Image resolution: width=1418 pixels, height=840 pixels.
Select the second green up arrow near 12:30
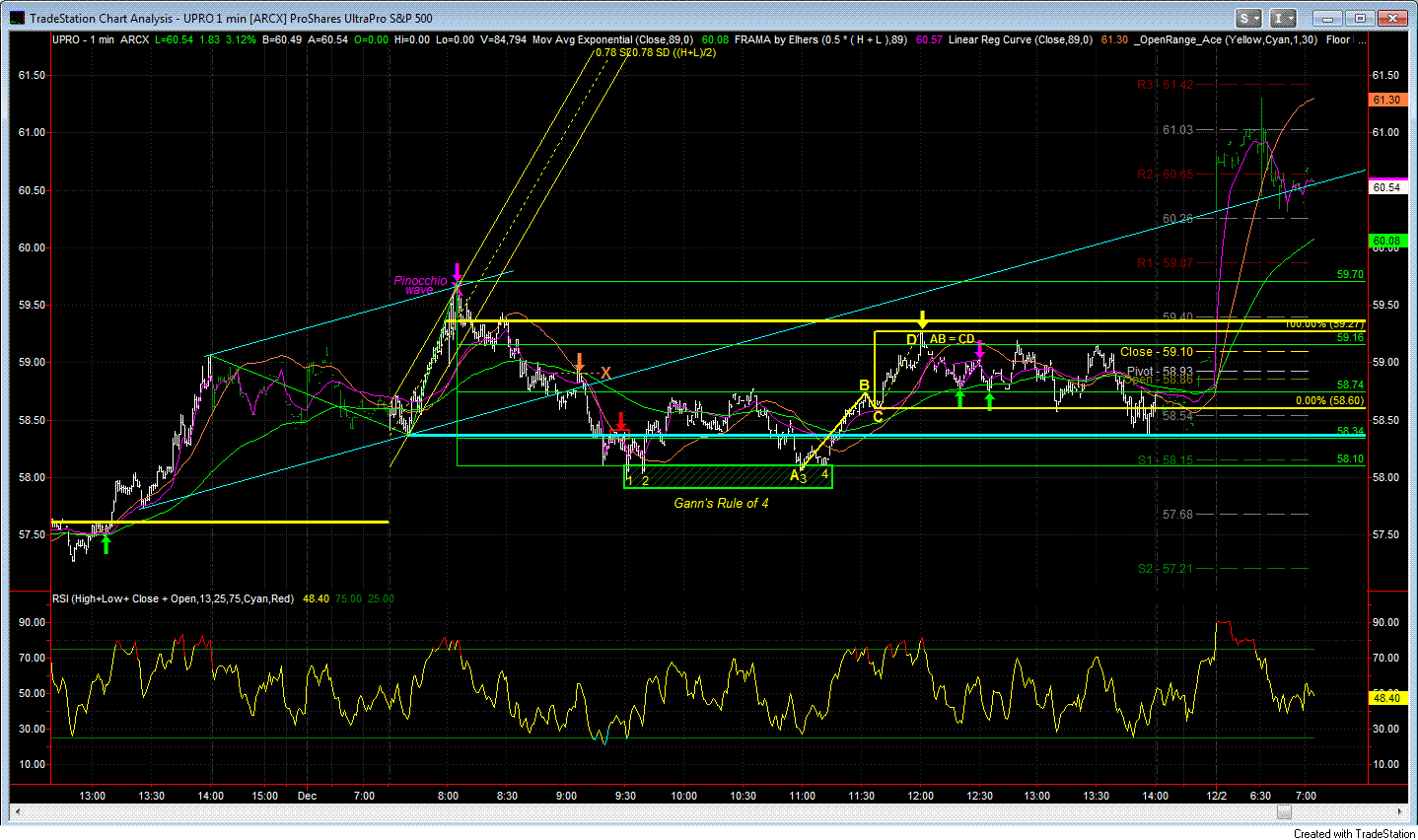click(x=989, y=399)
